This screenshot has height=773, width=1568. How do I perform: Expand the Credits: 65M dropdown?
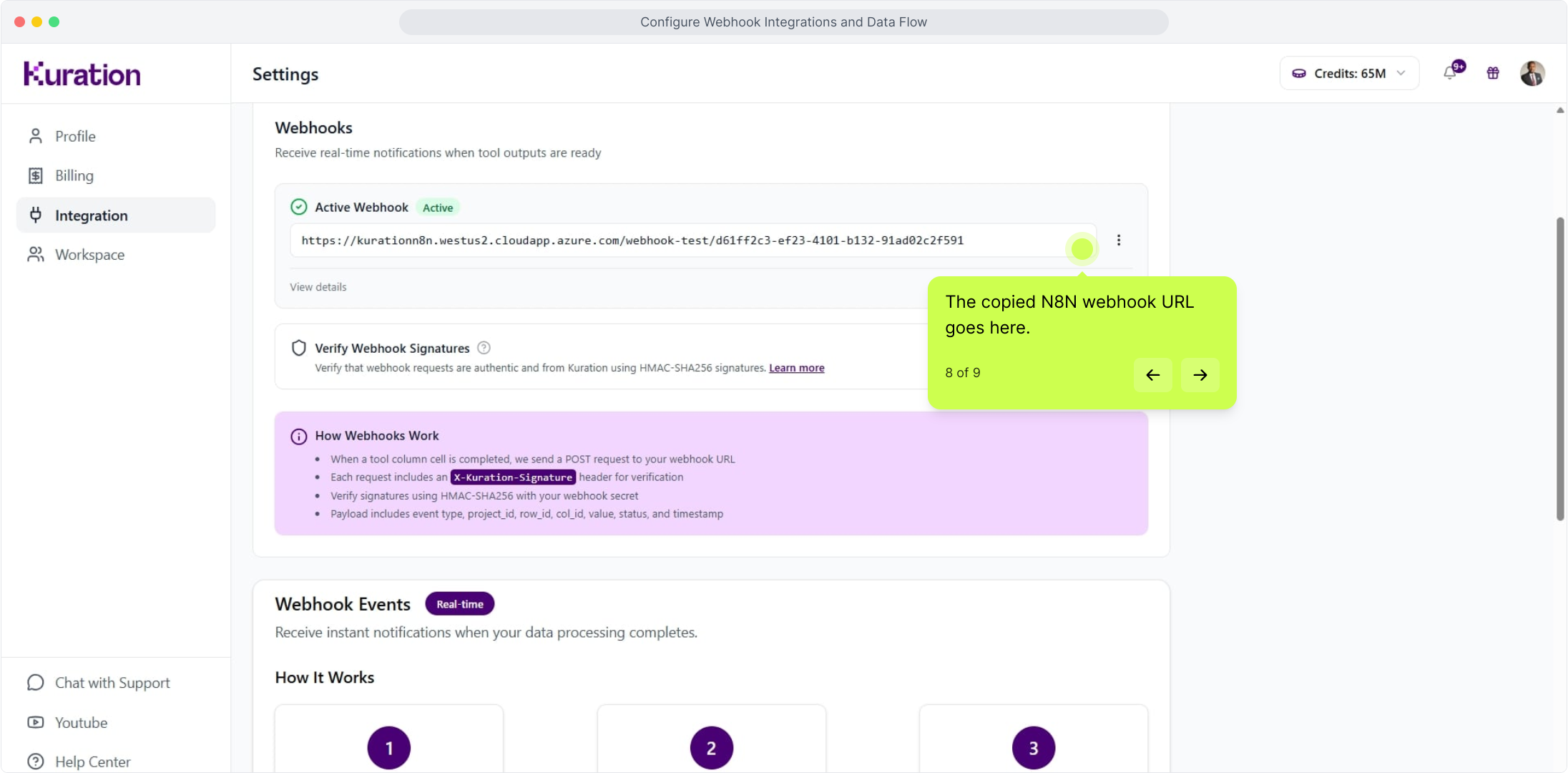[x=1349, y=73]
